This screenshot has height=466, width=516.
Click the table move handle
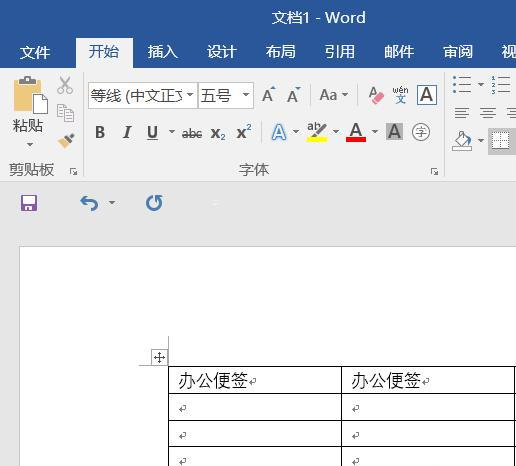click(x=159, y=358)
